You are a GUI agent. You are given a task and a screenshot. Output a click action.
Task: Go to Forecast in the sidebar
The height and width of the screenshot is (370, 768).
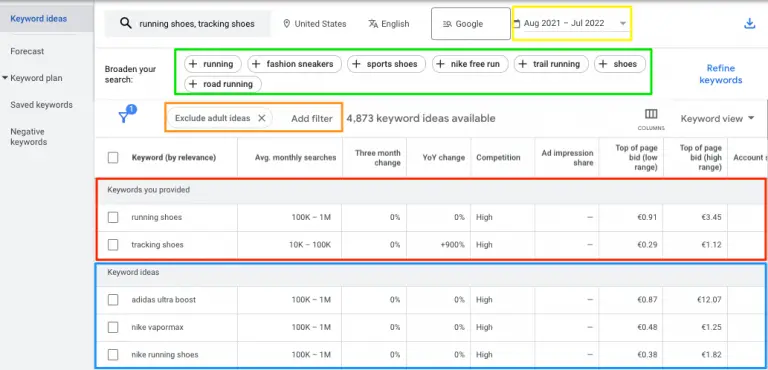point(27,51)
